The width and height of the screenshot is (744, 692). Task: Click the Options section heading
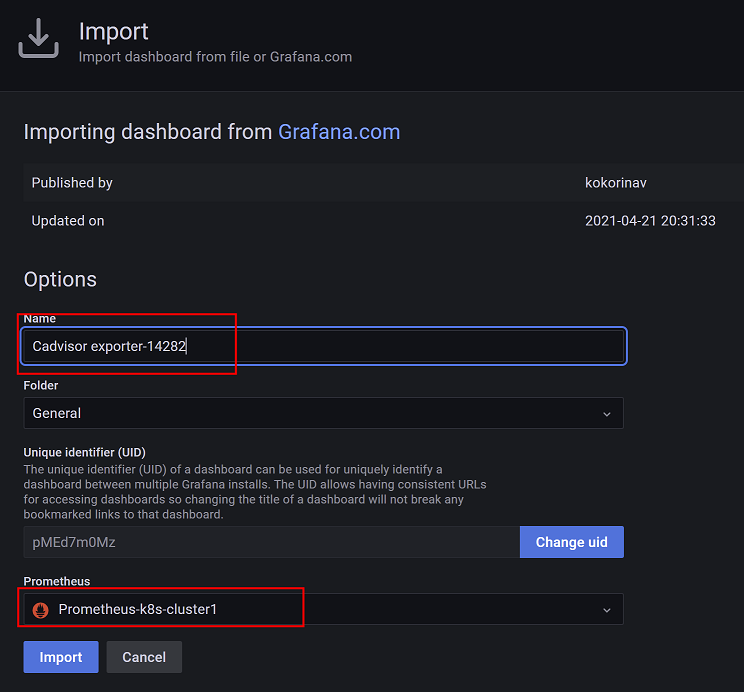(x=60, y=279)
